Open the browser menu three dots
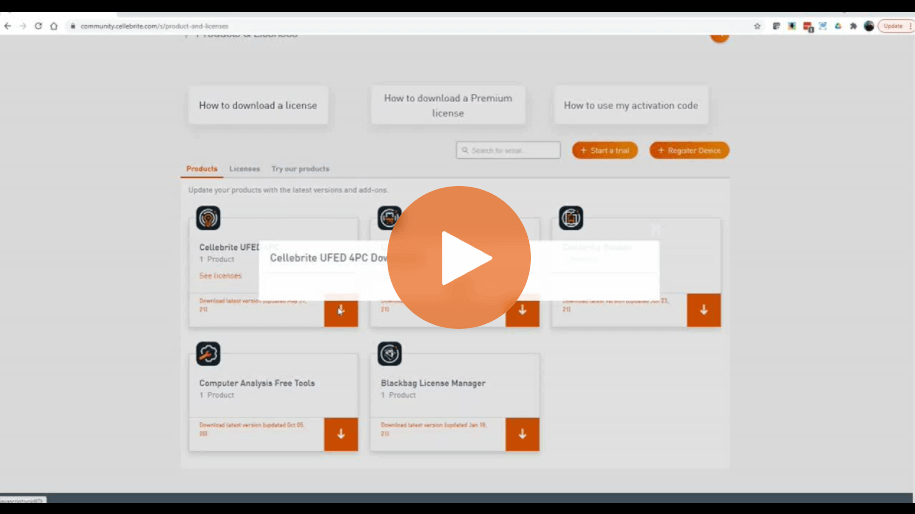This screenshot has height=514, width=915. [x=910, y=26]
